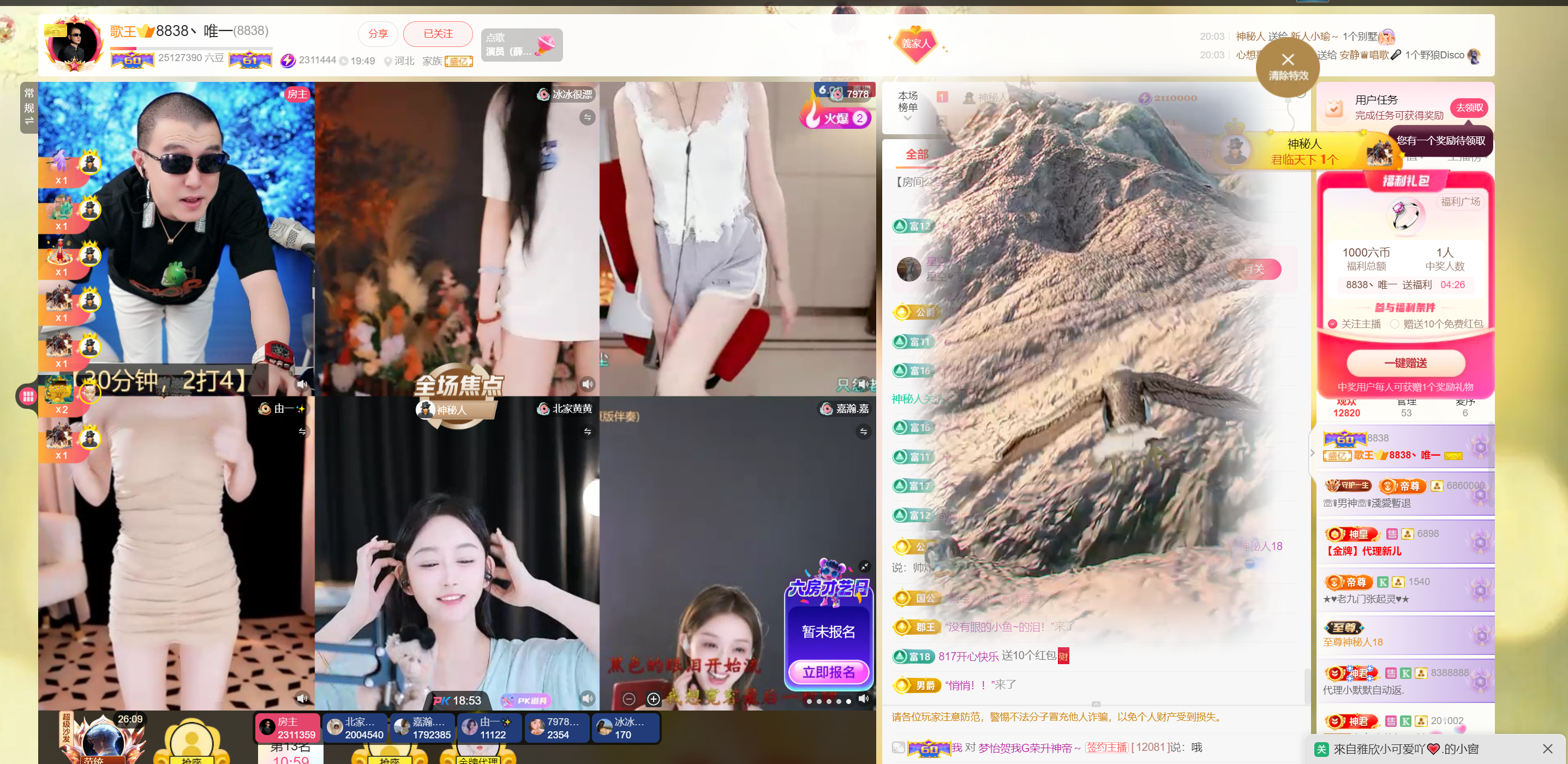Image resolution: width=1568 pixels, height=764 pixels.
Task: Select the 北家 2004540 PK tile
Action: click(355, 728)
